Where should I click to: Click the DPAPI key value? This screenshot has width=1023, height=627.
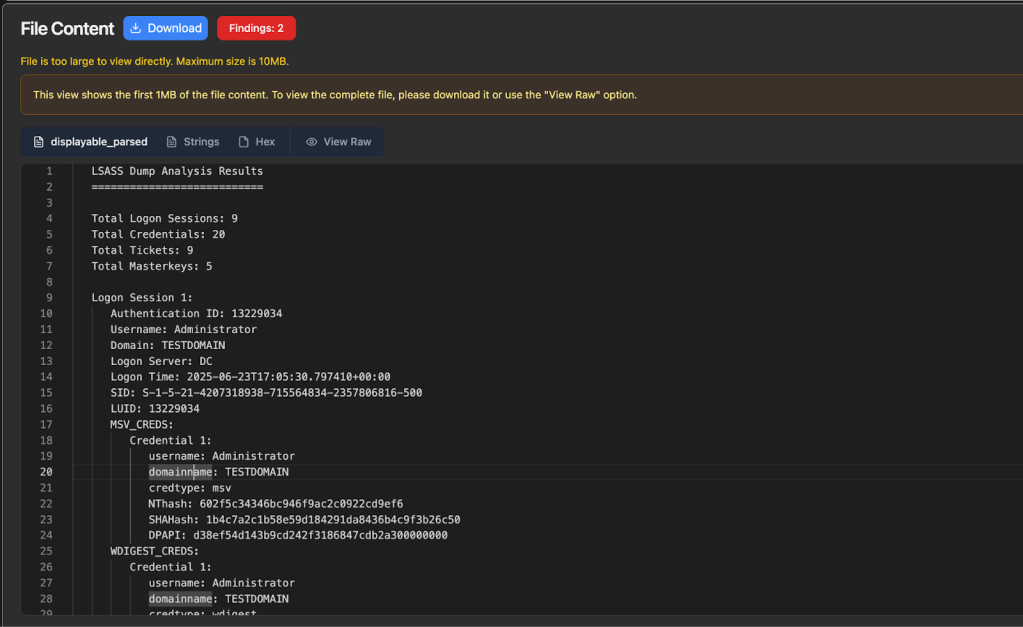pyautogui.click(x=320, y=536)
